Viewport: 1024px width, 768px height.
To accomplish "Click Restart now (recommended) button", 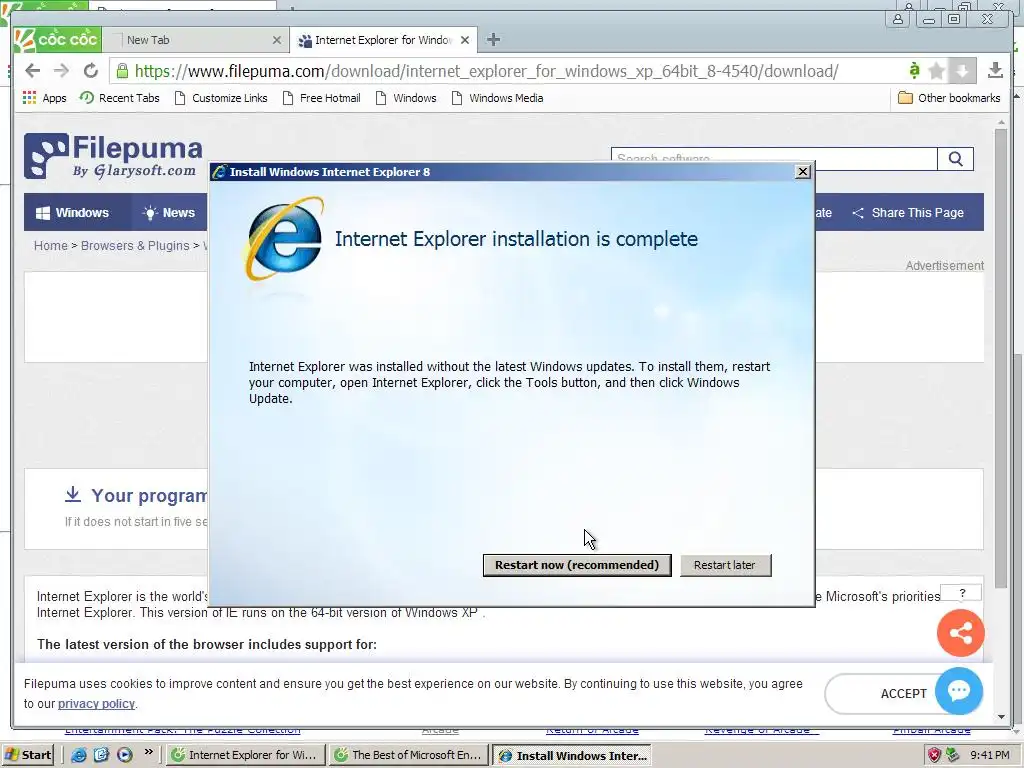I will [577, 565].
